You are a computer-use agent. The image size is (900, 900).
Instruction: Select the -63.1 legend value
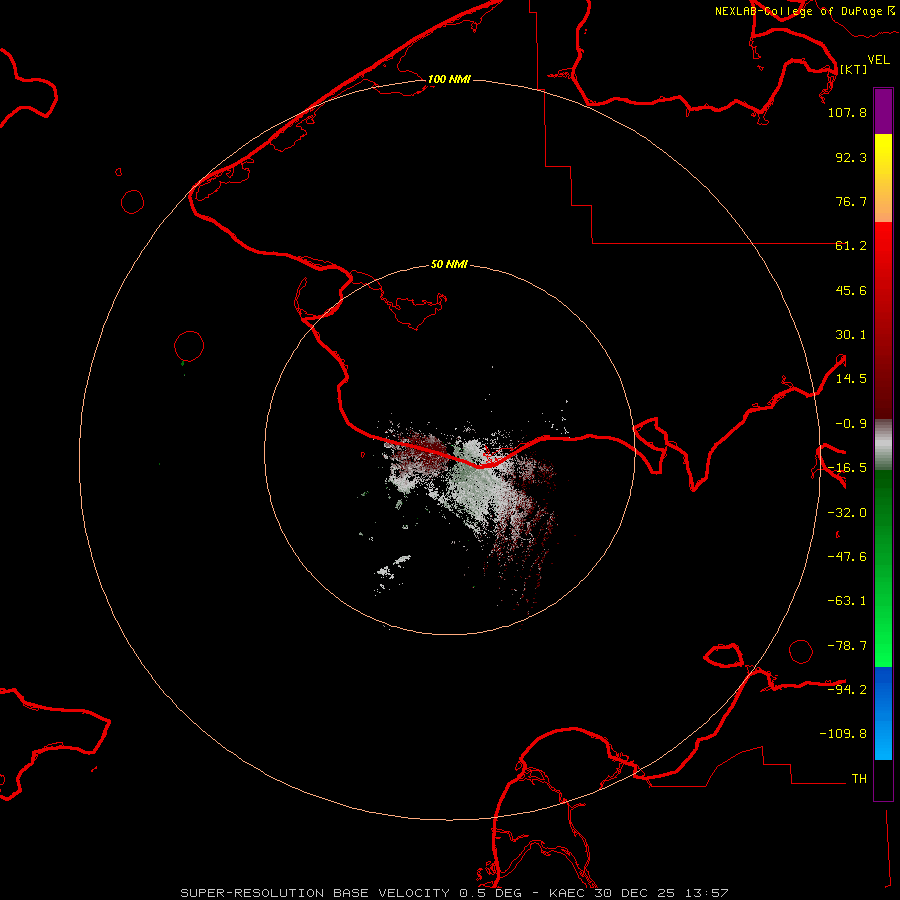tap(847, 601)
